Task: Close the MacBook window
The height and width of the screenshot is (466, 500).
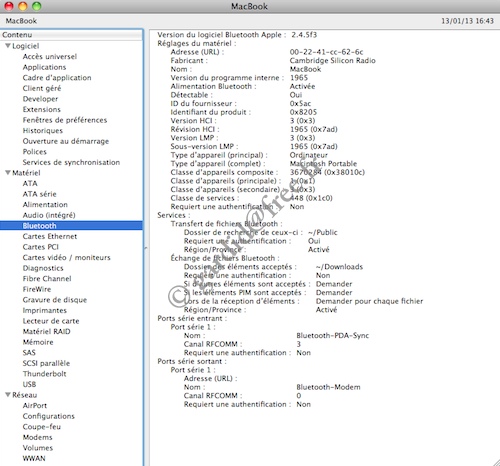Action: click(x=9, y=6)
